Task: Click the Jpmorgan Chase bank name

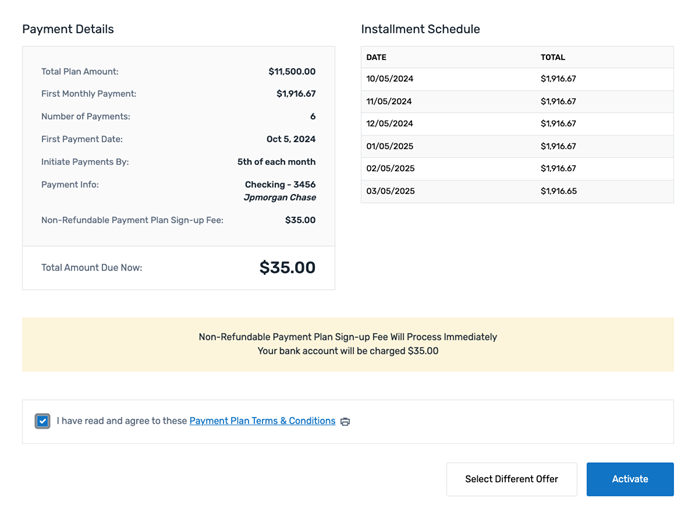Action: (x=279, y=198)
